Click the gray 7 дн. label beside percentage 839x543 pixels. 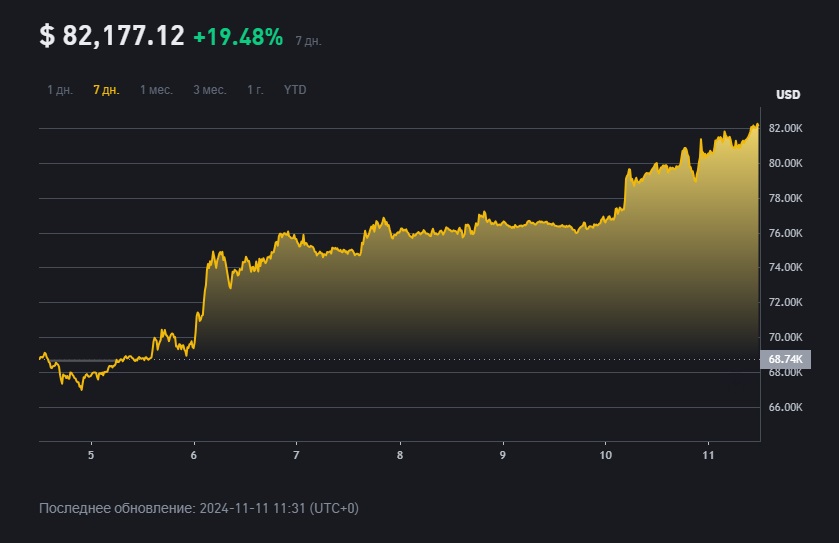click(309, 41)
